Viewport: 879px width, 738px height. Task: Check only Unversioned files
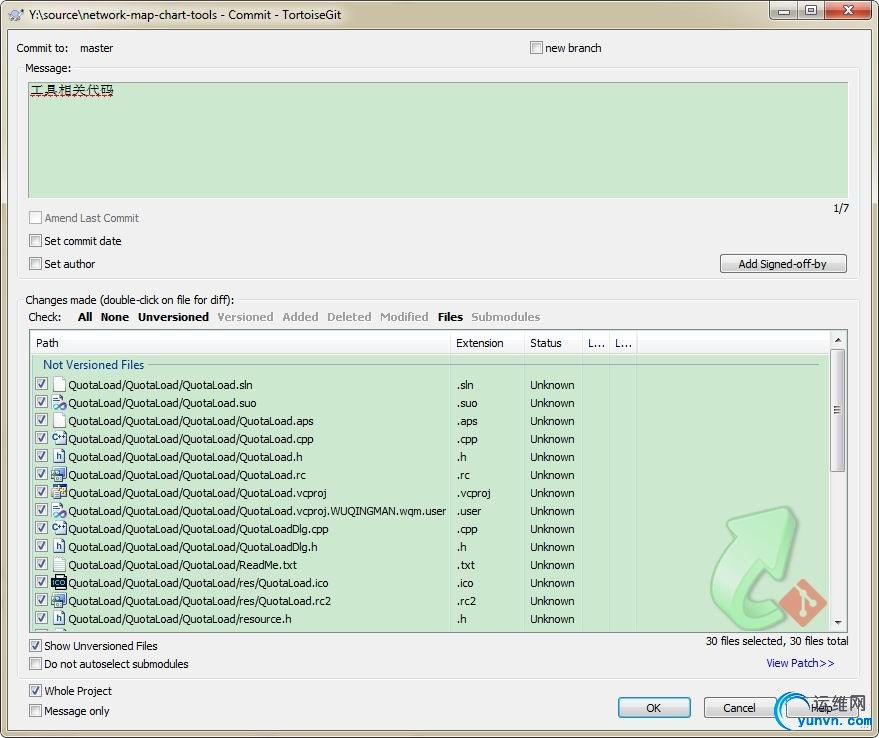173,317
